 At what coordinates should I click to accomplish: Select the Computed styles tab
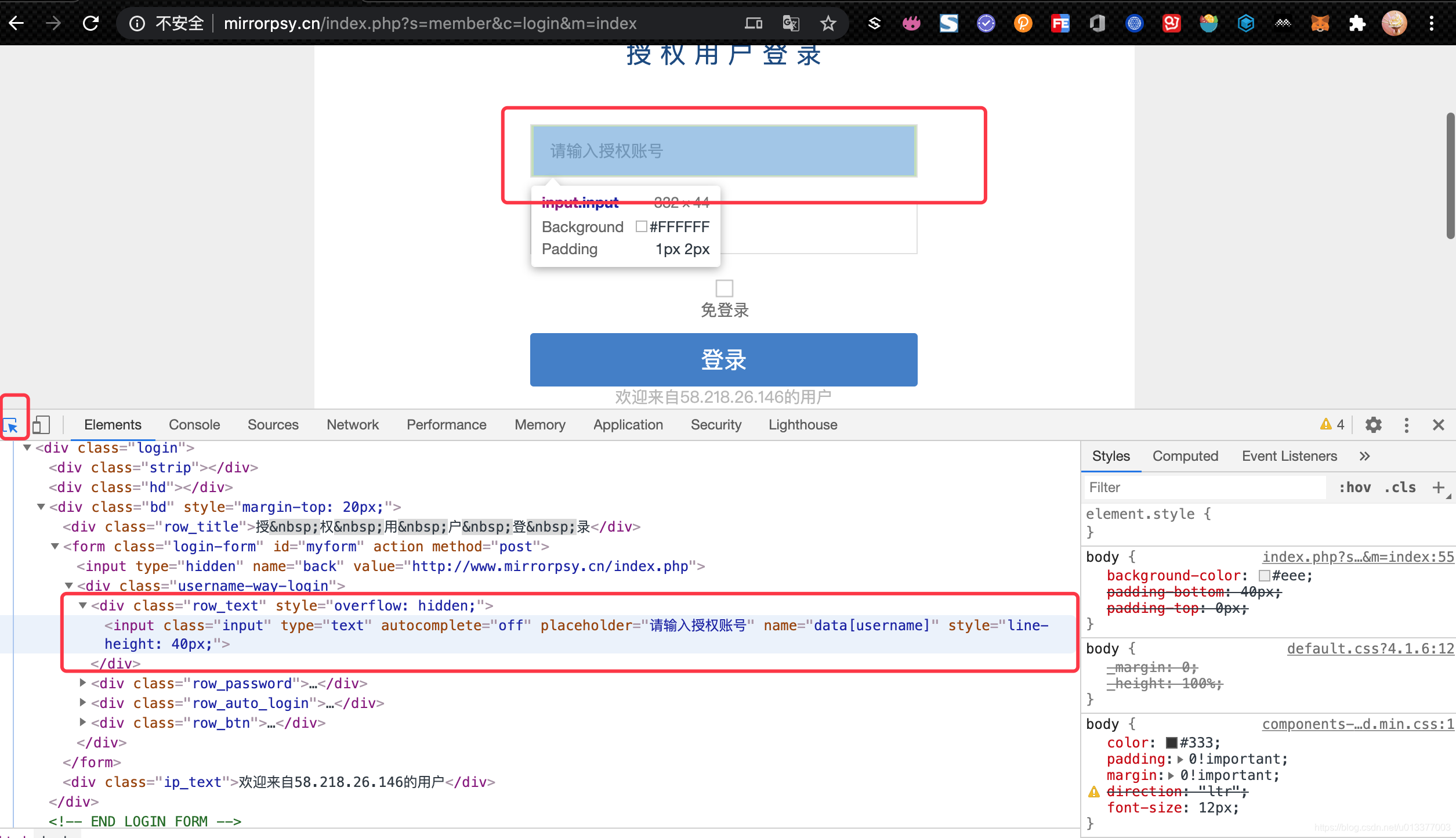[x=1185, y=456]
